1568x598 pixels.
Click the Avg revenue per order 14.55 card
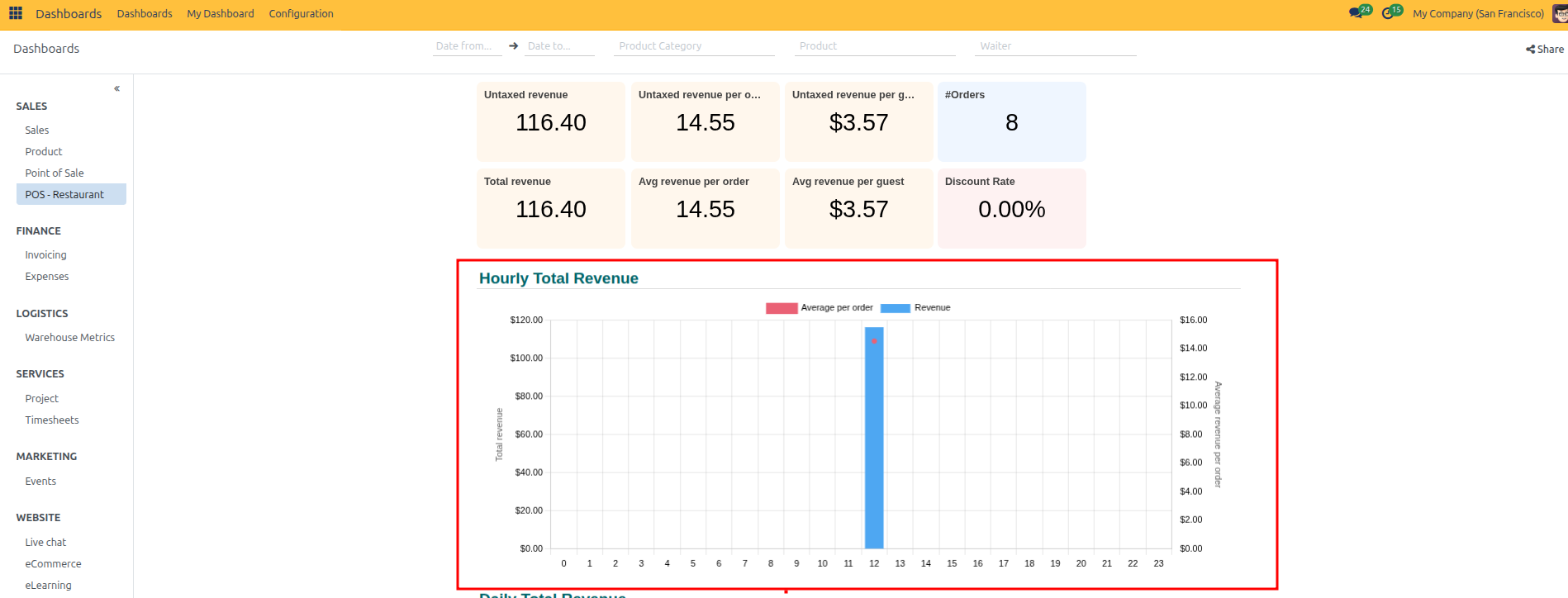pyautogui.click(x=706, y=208)
